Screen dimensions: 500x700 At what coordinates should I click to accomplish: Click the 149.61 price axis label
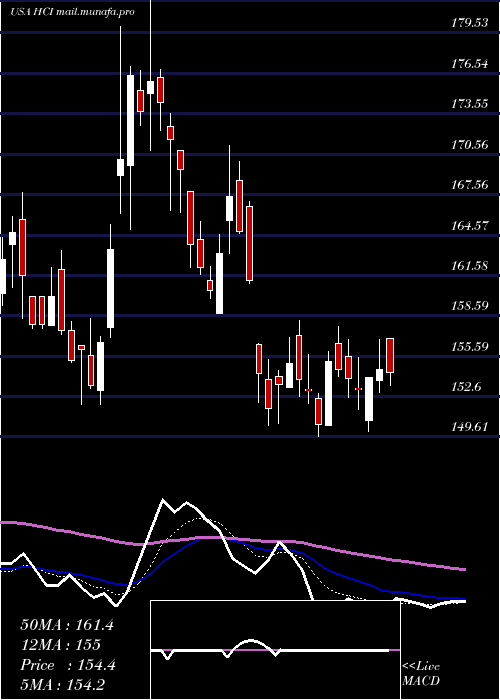tap(469, 427)
